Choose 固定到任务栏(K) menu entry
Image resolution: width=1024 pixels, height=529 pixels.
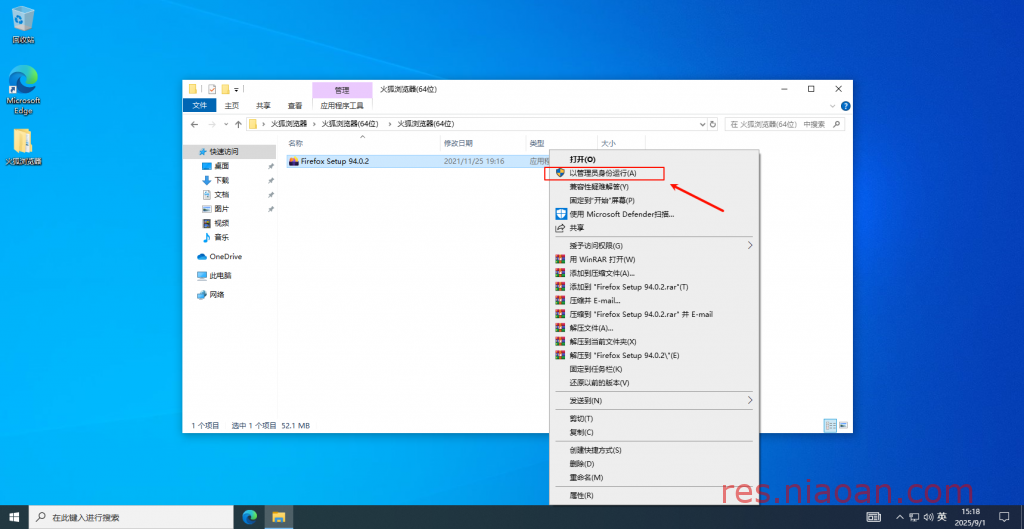coord(654,369)
